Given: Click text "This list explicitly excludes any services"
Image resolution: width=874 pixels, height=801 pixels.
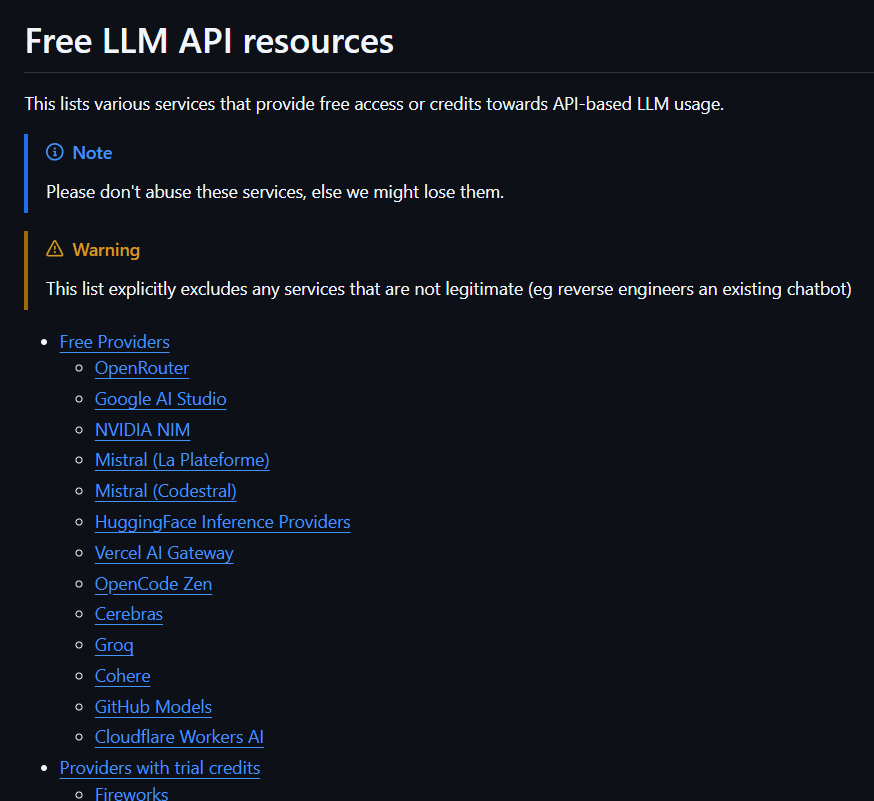Looking at the screenshot, I should (x=197, y=289).
